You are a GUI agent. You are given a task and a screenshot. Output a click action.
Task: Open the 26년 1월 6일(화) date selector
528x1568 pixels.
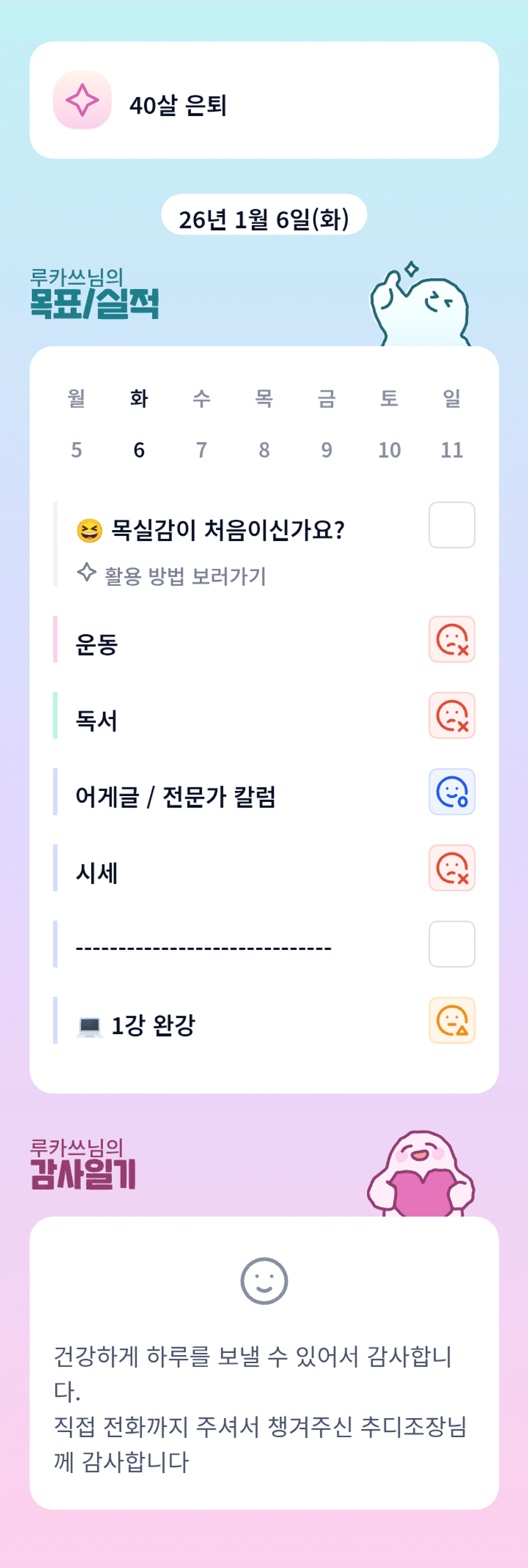point(264,219)
